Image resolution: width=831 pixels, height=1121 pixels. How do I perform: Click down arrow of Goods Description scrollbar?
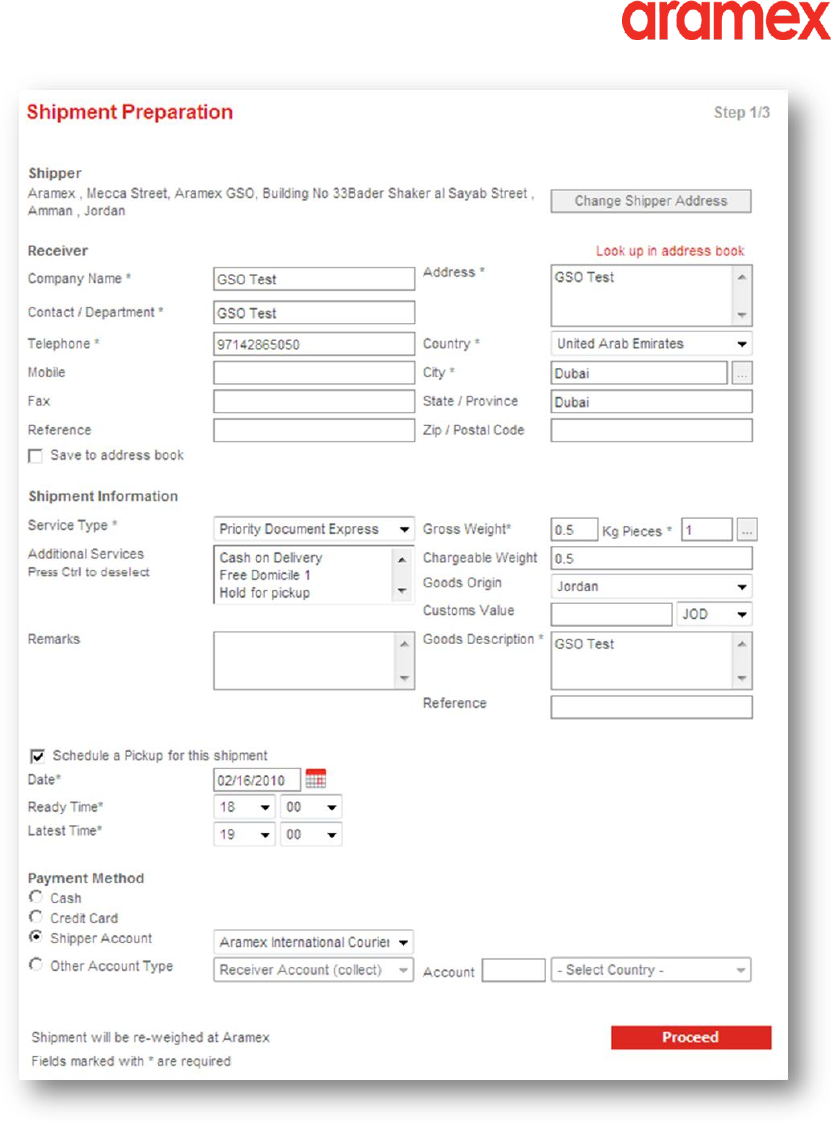742,678
